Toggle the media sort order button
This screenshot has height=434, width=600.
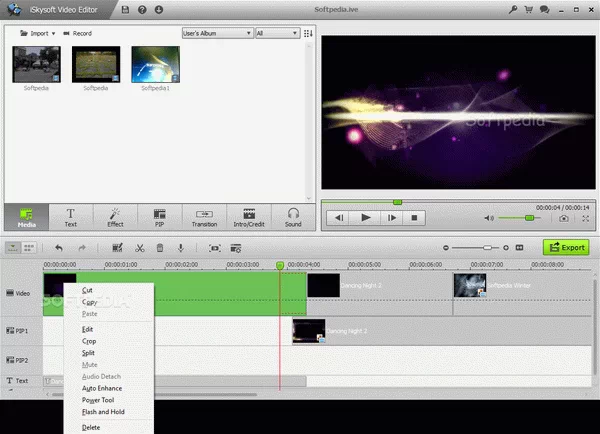[x=308, y=33]
